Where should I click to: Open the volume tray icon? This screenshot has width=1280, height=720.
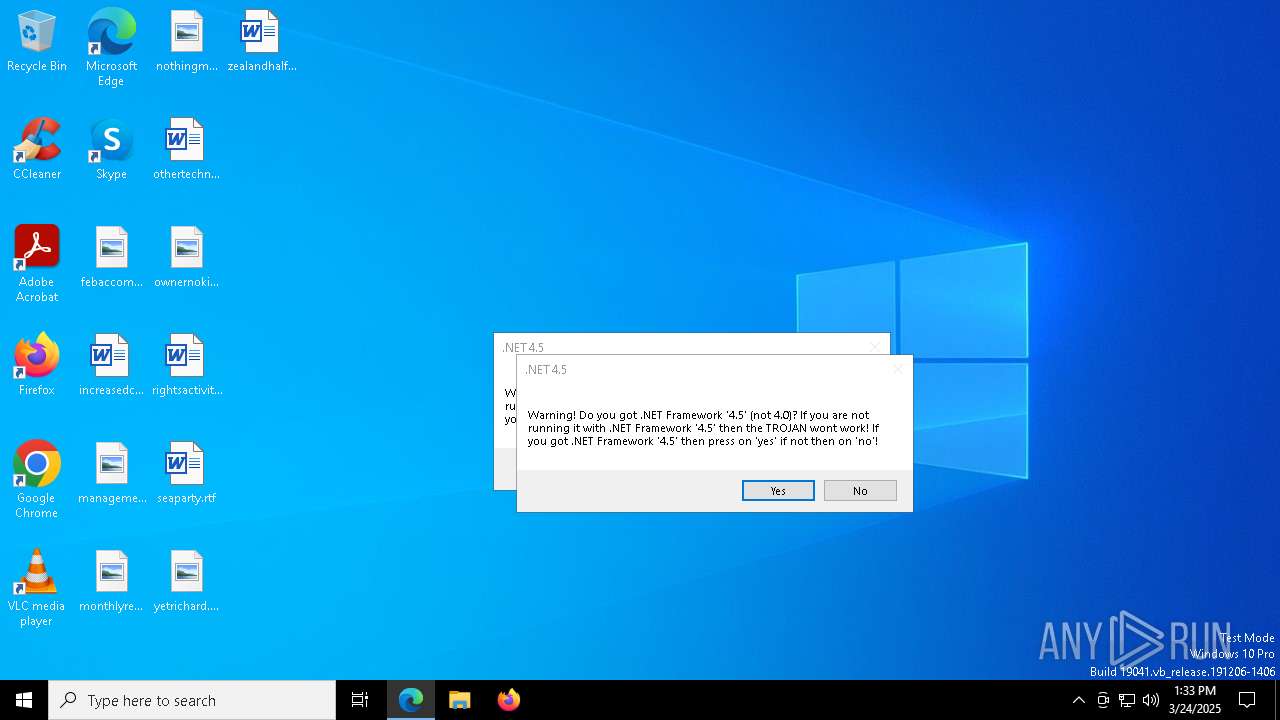click(x=1151, y=700)
